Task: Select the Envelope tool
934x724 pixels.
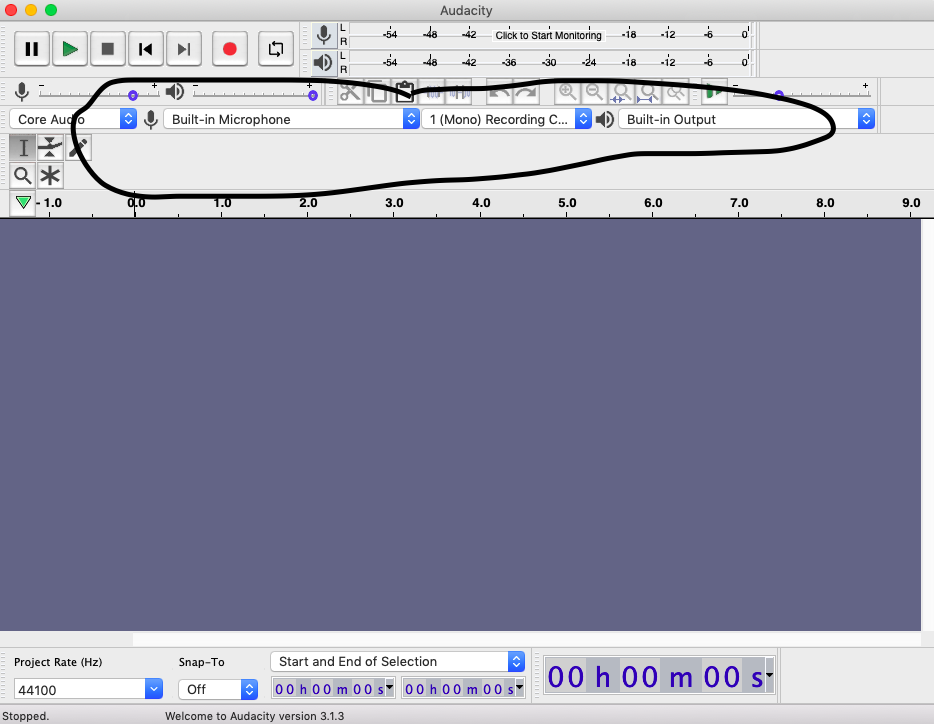Action: pos(50,147)
